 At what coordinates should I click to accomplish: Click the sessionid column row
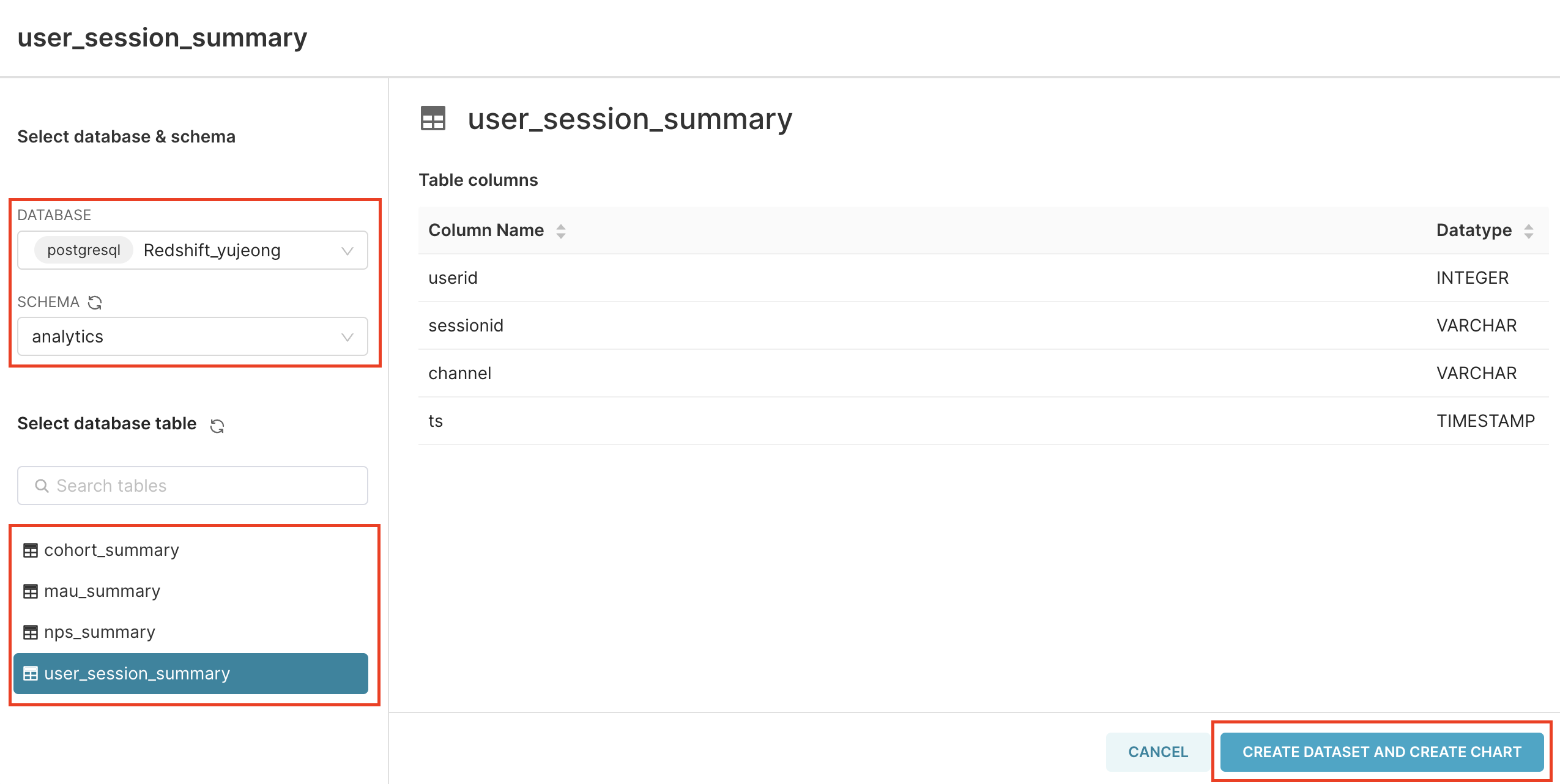tap(984, 325)
